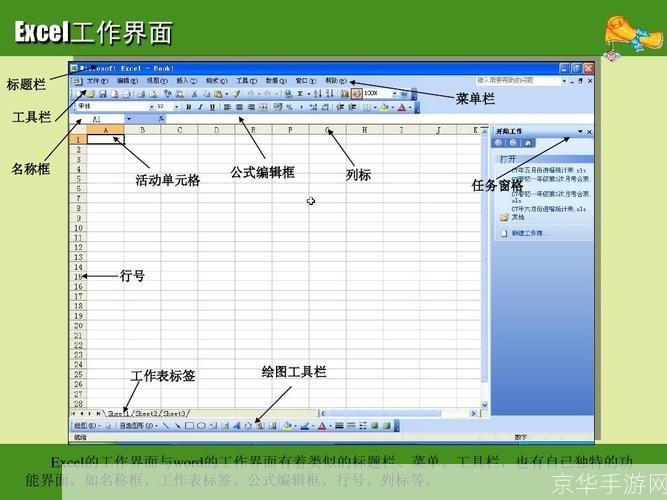This screenshot has width=667, height=500.
Task: Click the task pane Back arrow
Action: tap(501, 143)
